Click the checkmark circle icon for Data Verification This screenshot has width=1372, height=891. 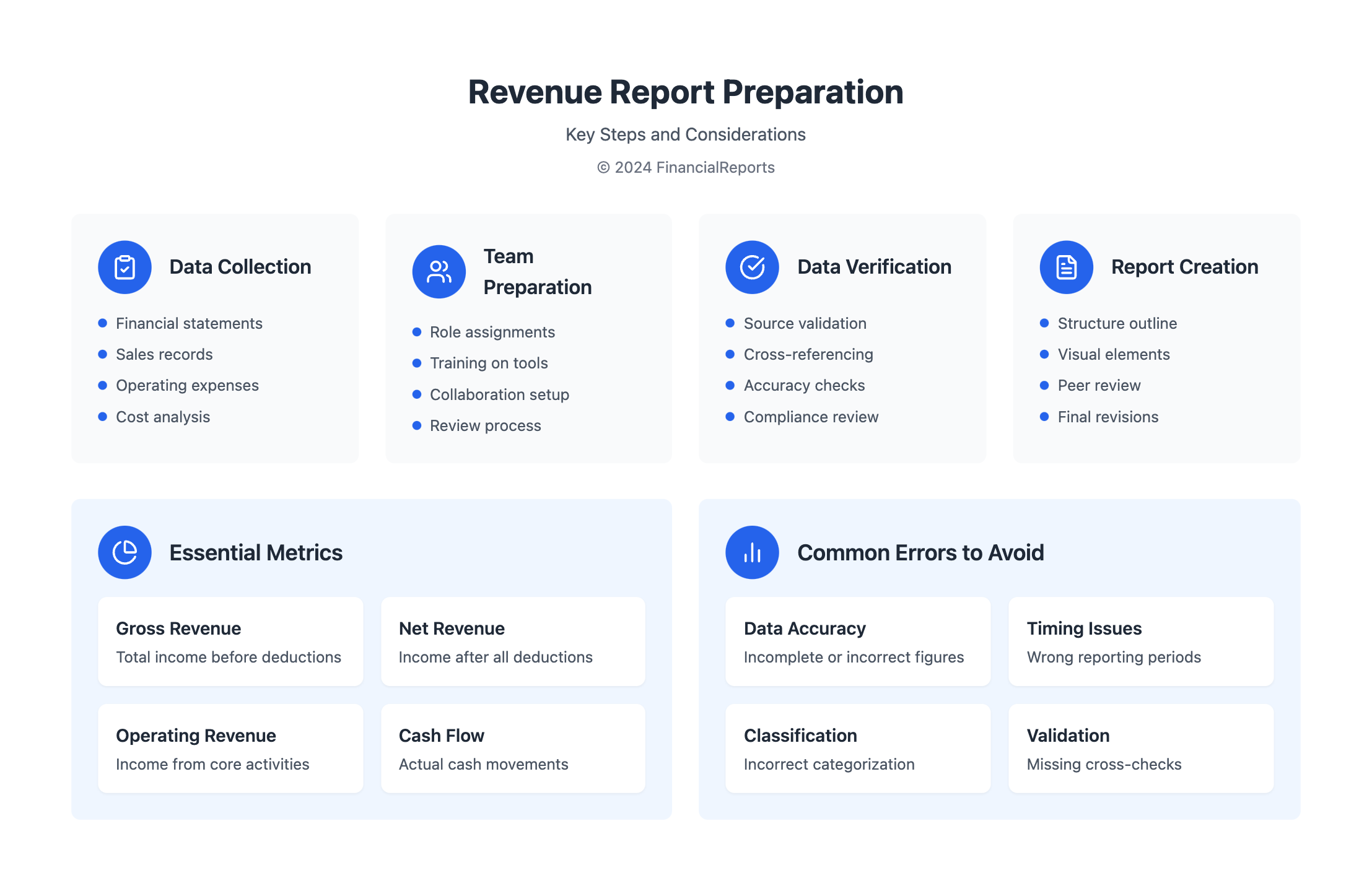click(x=751, y=267)
